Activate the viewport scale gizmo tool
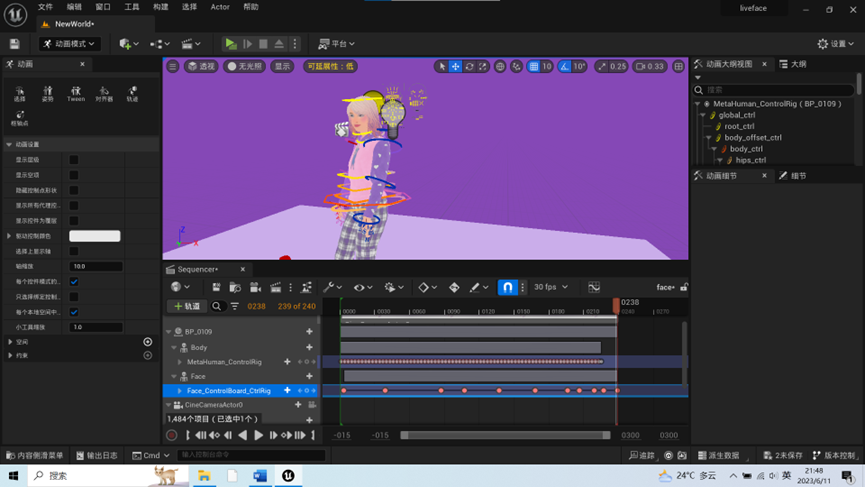Screen dimensions: 865x487 click(x=483, y=66)
